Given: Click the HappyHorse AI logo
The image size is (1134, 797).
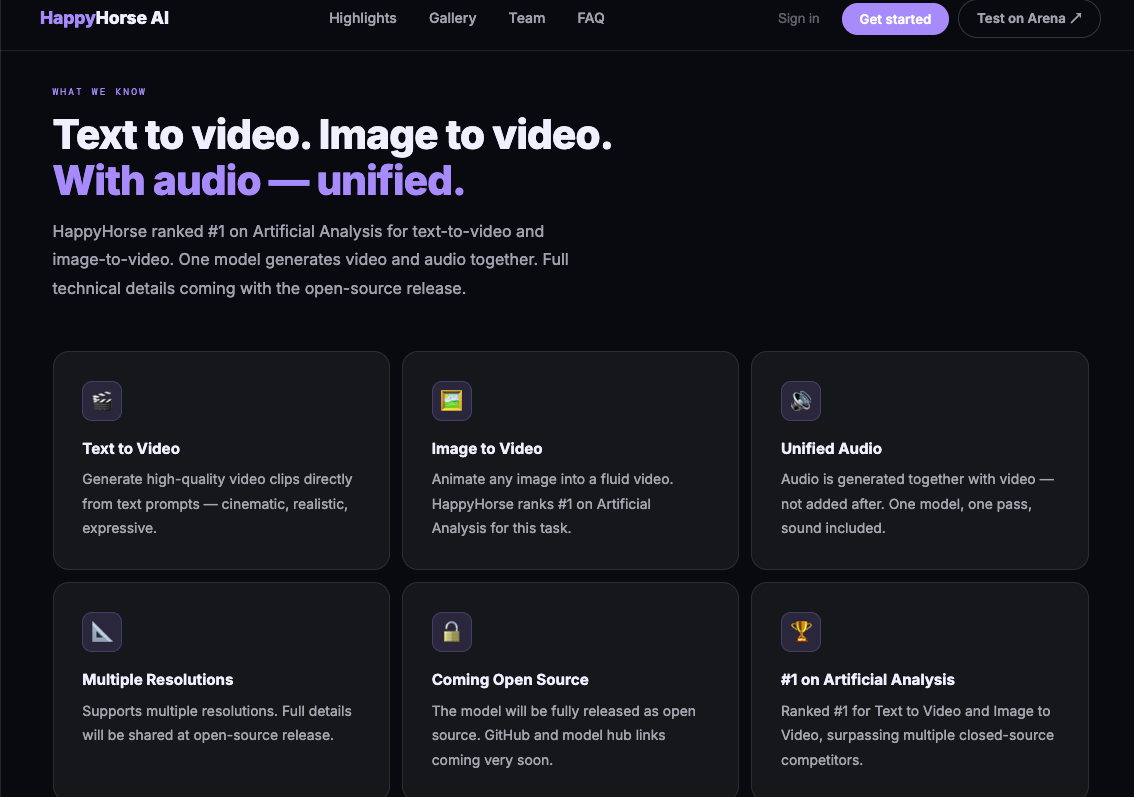Looking at the screenshot, I should [x=104, y=18].
